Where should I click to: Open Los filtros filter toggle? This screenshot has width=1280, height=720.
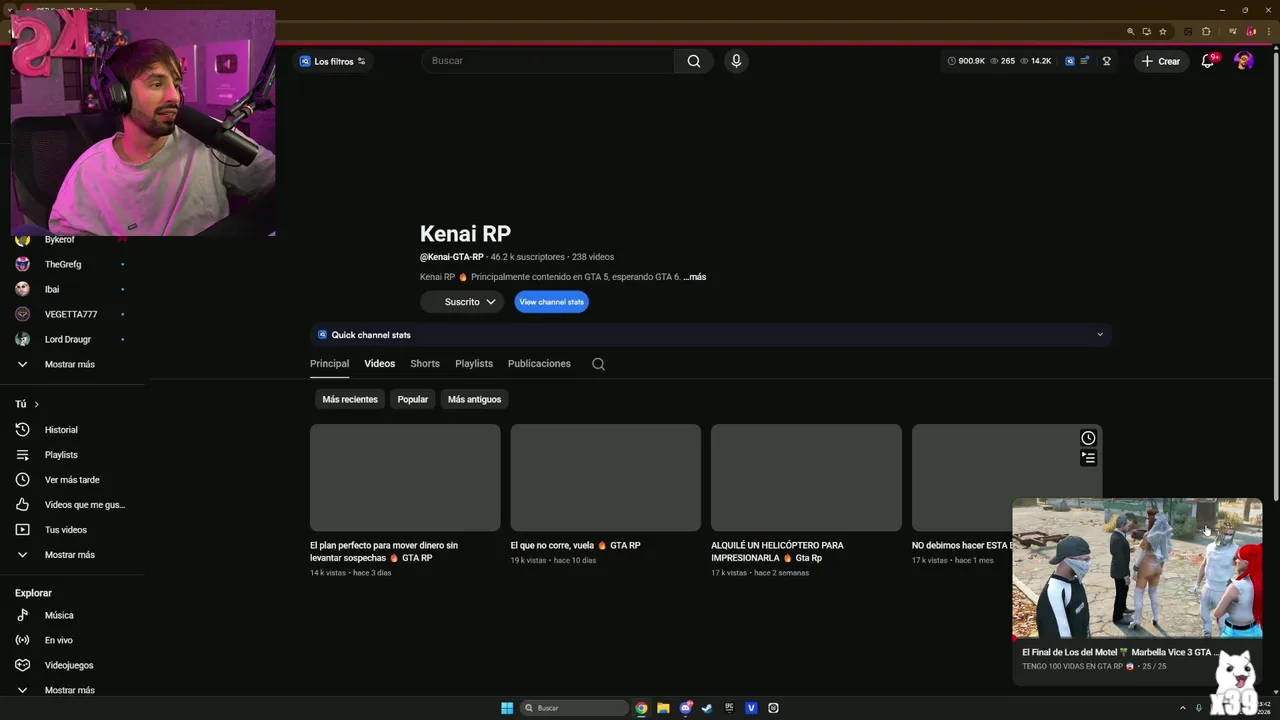pyautogui.click(x=334, y=61)
